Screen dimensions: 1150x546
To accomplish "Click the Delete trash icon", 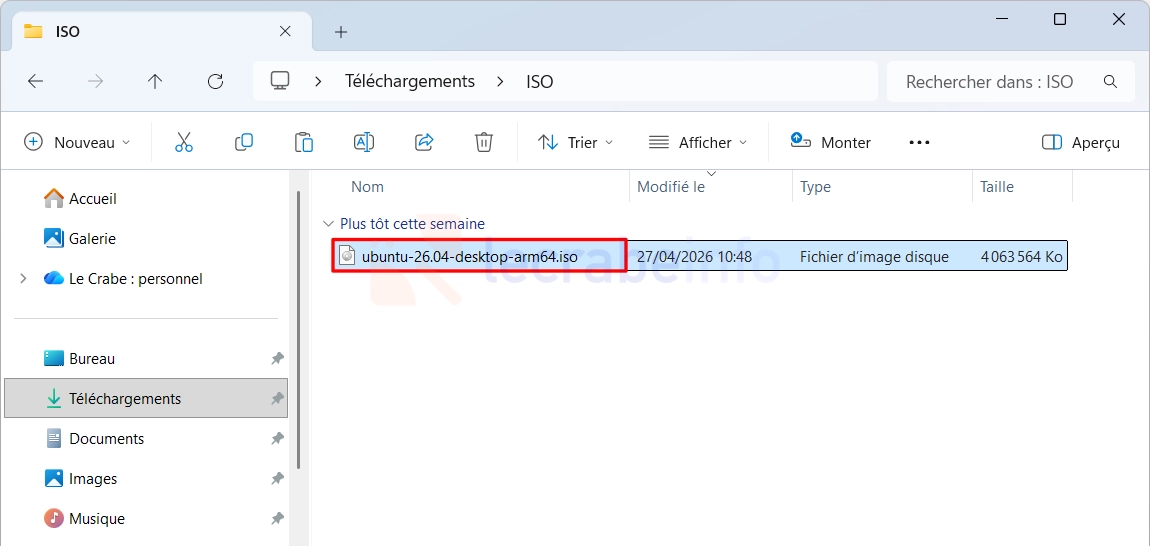I will tap(484, 142).
